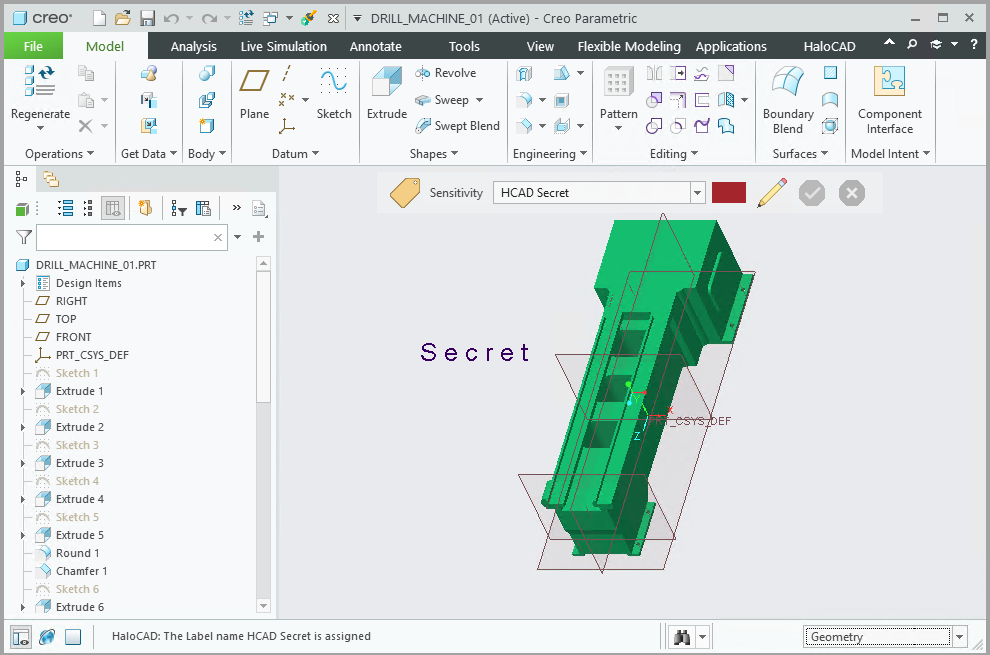Open the Sketch tool

coord(334,92)
